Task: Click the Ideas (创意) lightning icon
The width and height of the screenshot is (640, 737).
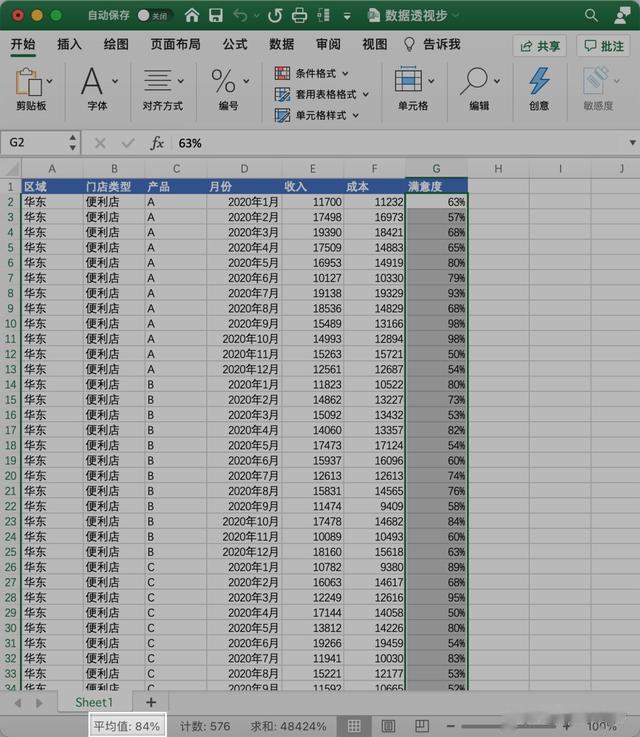Action: click(539, 88)
